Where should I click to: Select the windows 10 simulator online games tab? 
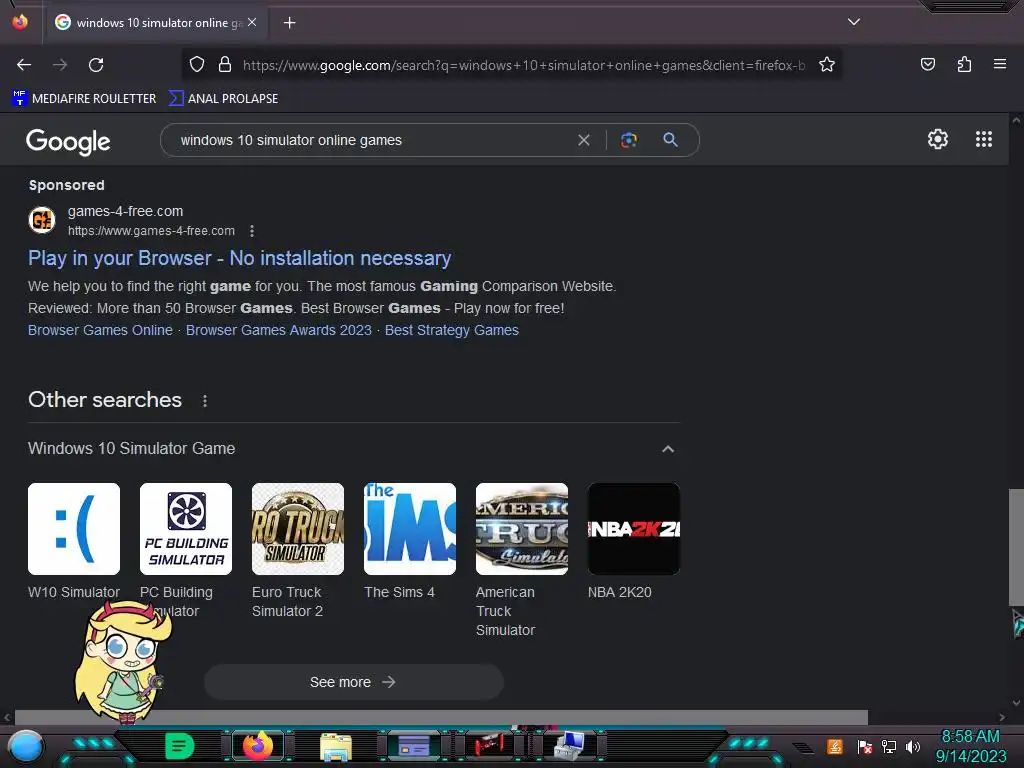point(155,23)
